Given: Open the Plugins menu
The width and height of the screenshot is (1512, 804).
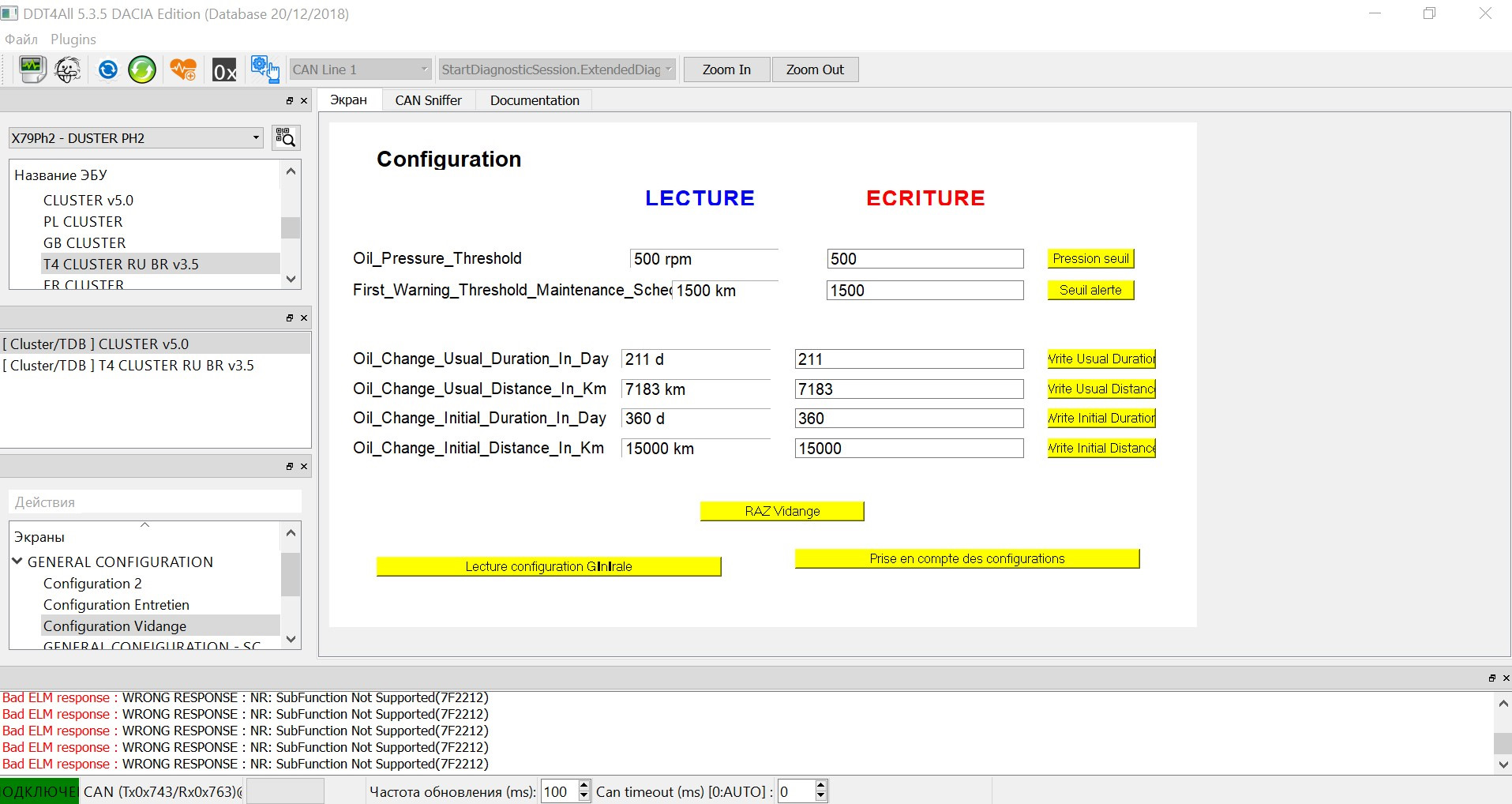Looking at the screenshot, I should (x=73, y=39).
